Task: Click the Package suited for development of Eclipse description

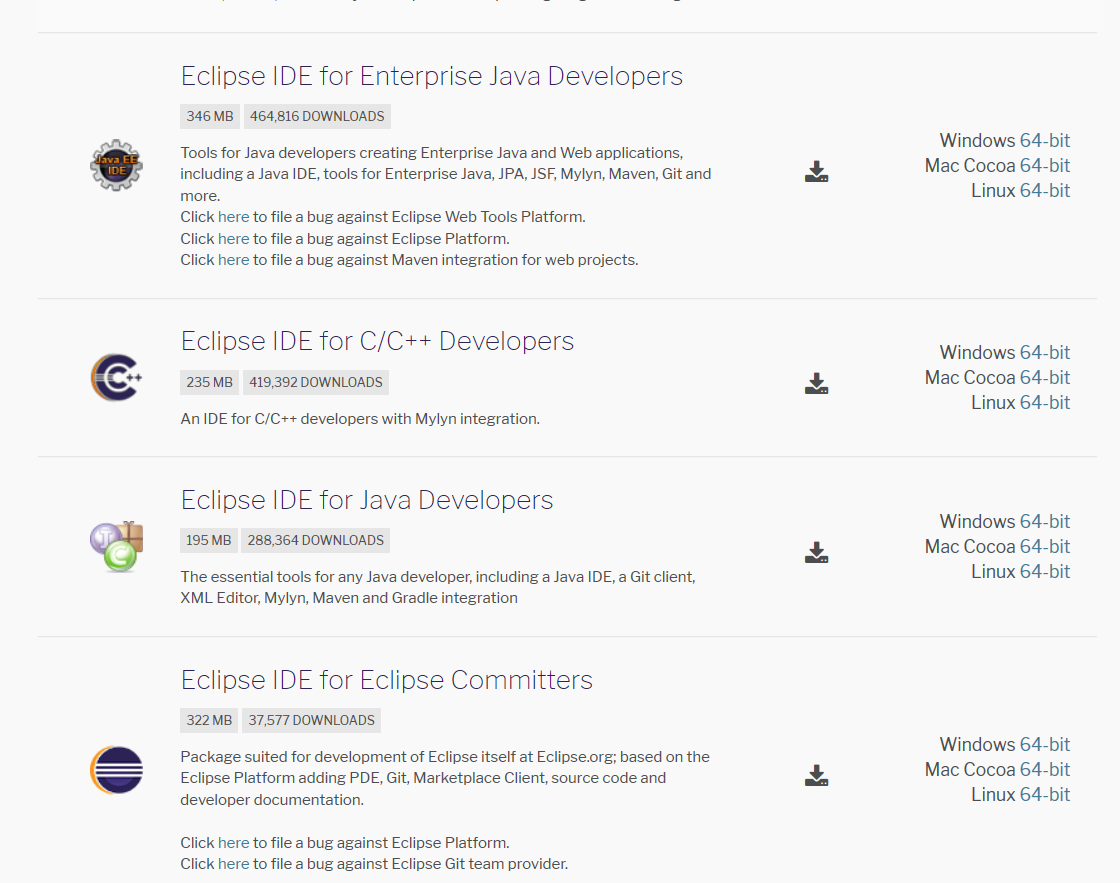Action: 445,778
